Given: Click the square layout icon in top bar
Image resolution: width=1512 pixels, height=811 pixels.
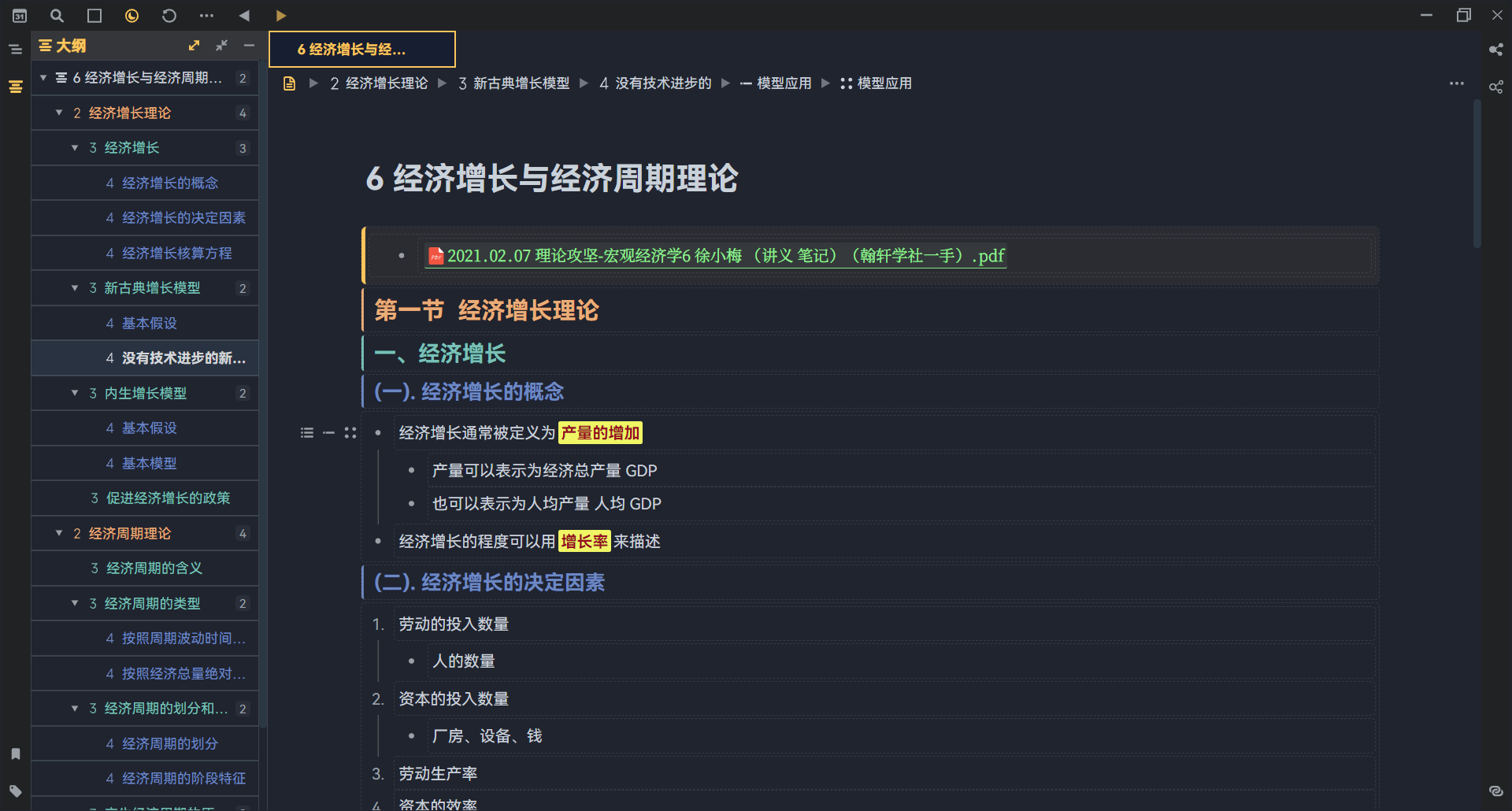Looking at the screenshot, I should point(94,16).
